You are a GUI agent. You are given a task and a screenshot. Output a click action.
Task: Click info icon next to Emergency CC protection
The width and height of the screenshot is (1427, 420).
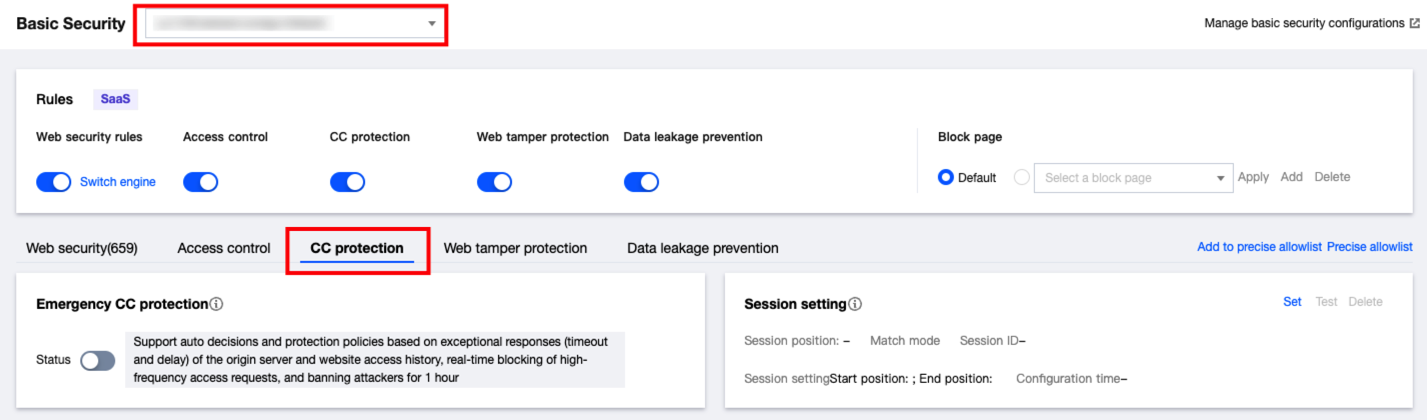(x=216, y=304)
